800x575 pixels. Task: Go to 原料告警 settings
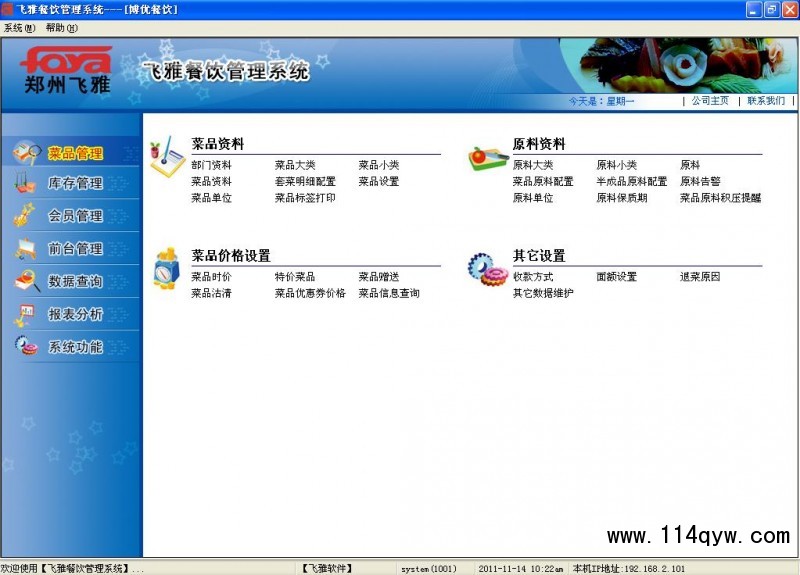tap(700, 182)
